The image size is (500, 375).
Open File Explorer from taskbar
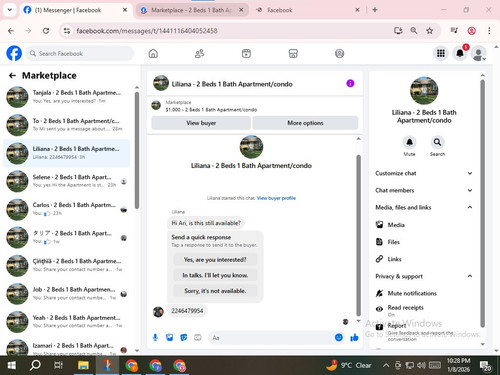83,365
